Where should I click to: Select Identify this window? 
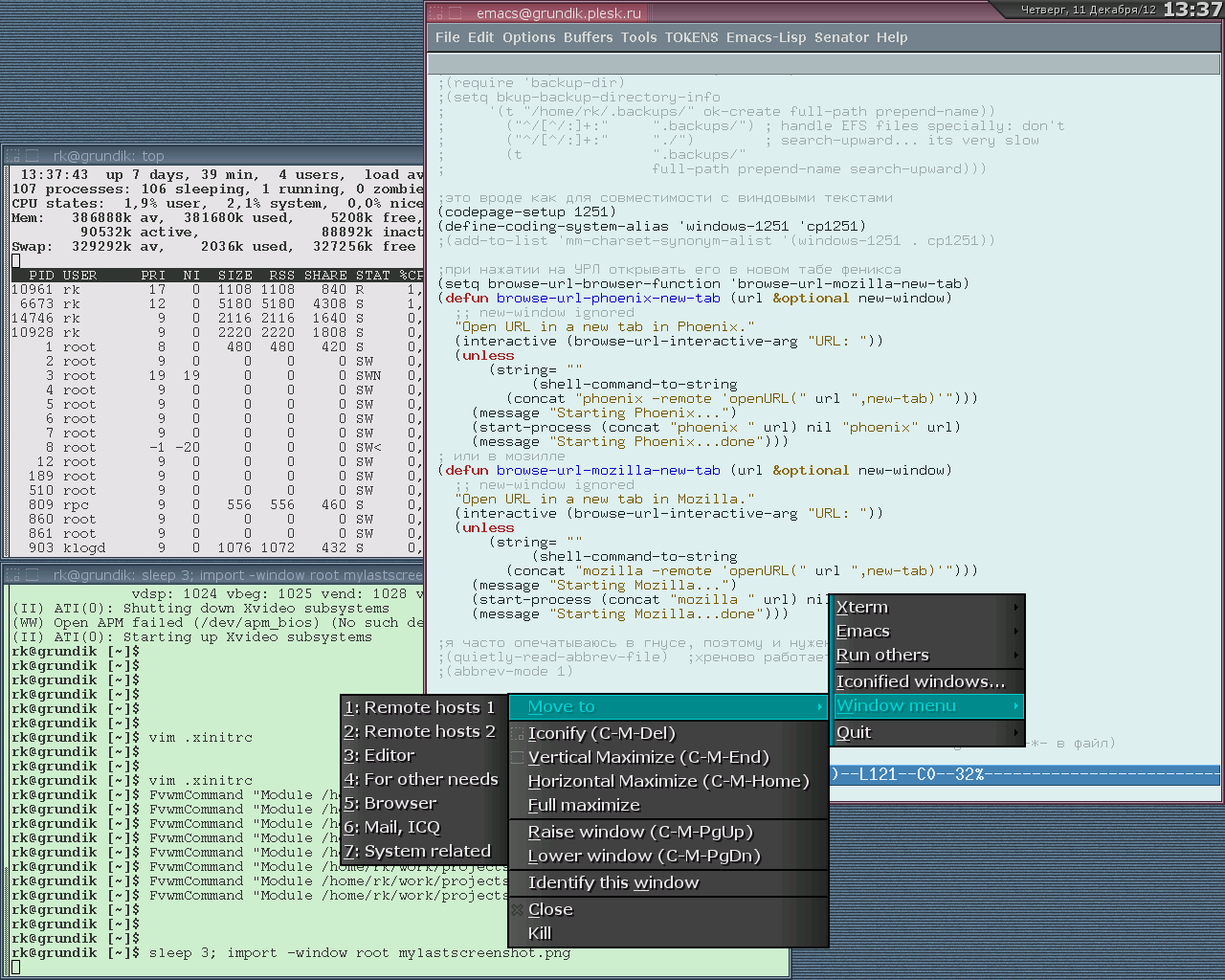click(x=613, y=882)
